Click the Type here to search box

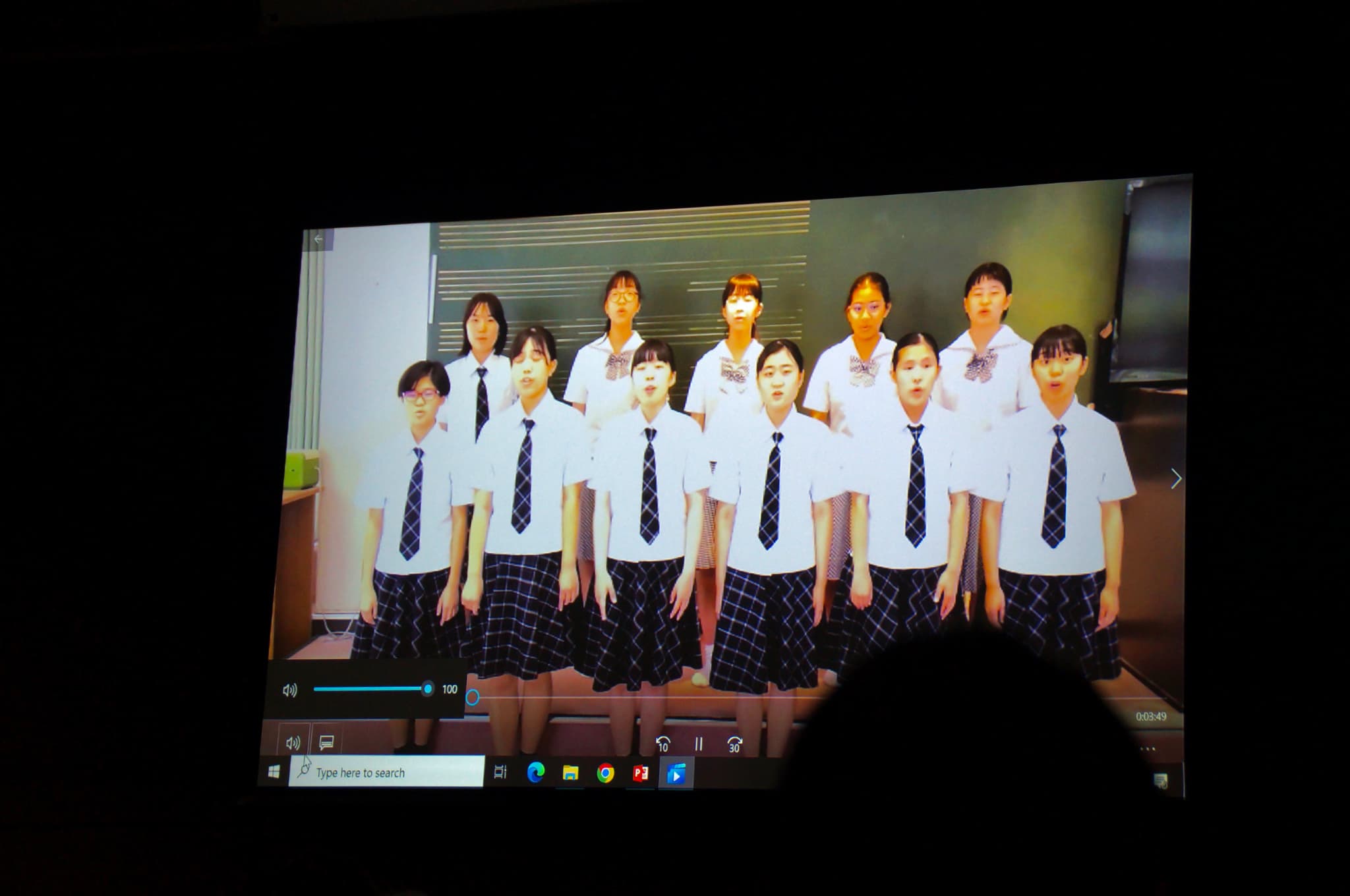click(x=387, y=771)
